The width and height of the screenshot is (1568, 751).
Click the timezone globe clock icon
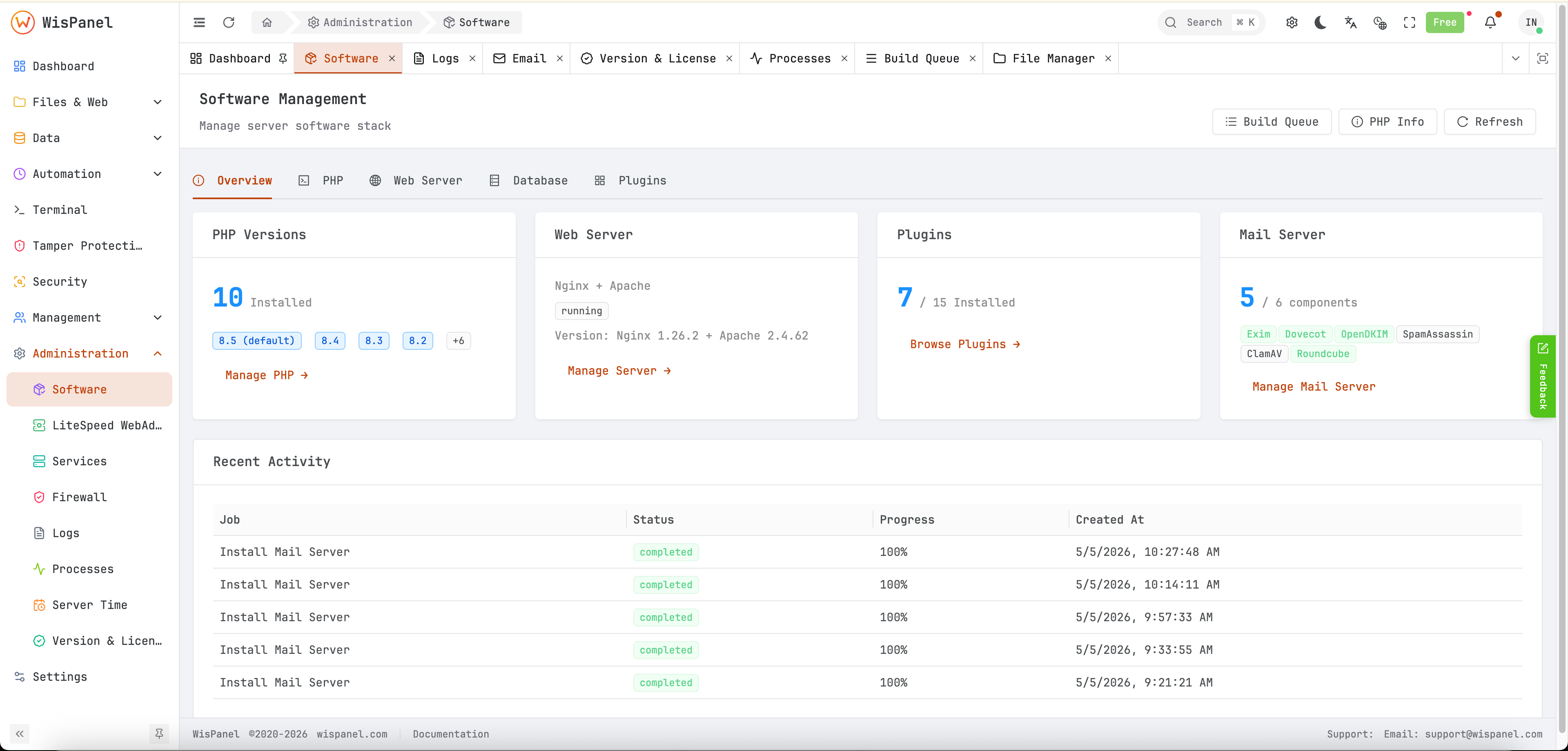[x=1380, y=22]
